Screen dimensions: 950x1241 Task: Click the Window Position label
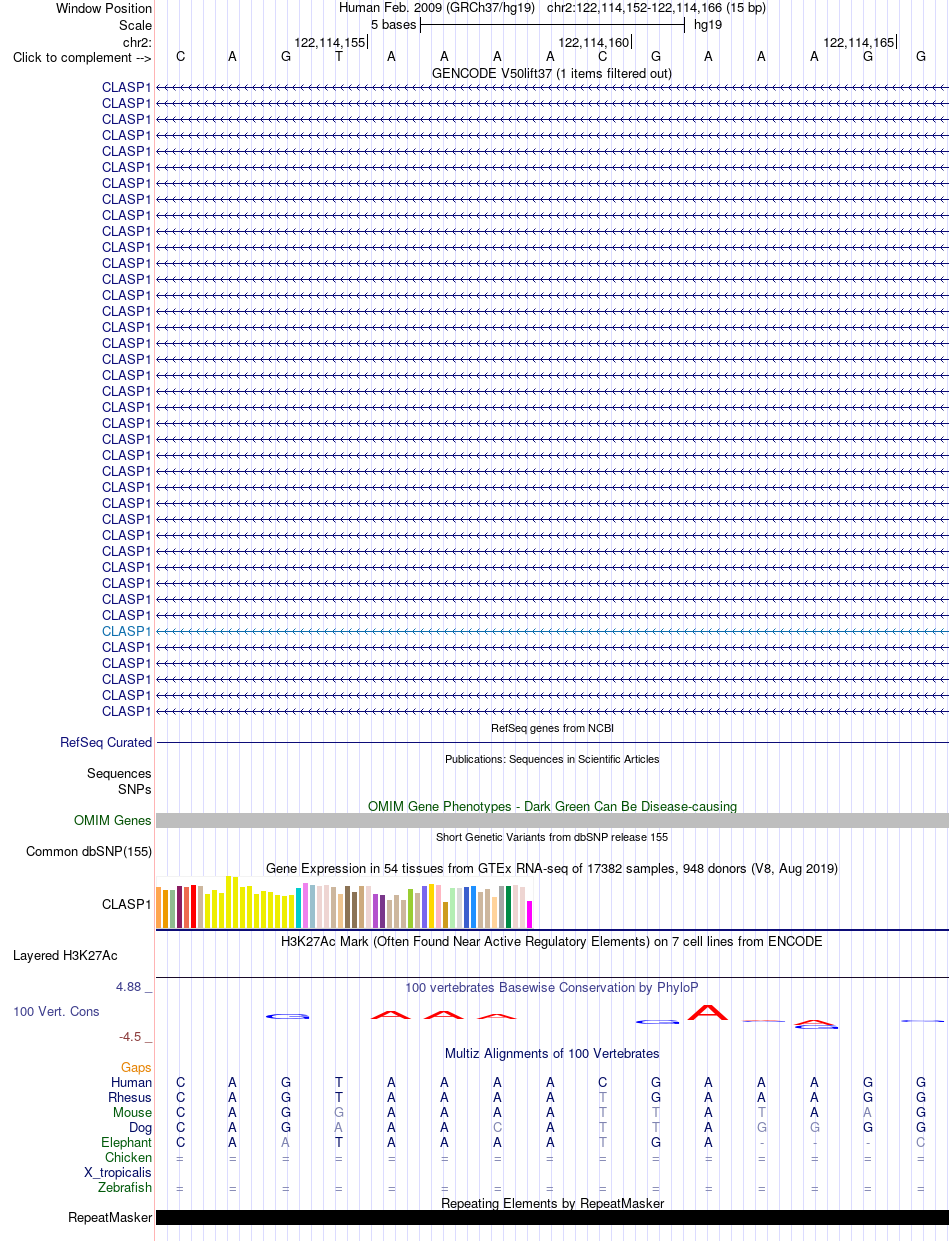coord(104,8)
